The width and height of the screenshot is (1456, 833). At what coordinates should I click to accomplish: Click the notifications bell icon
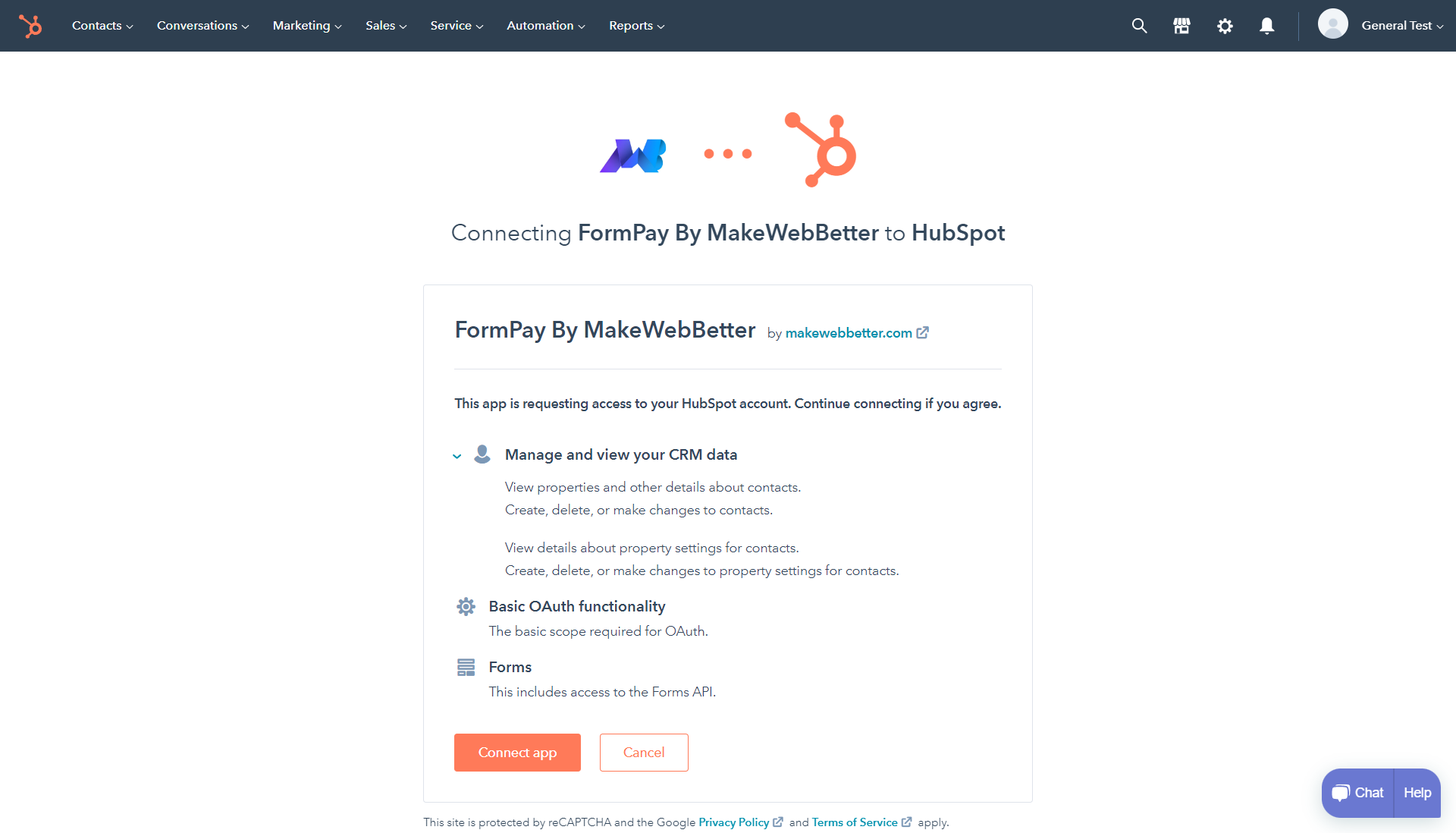(x=1267, y=26)
